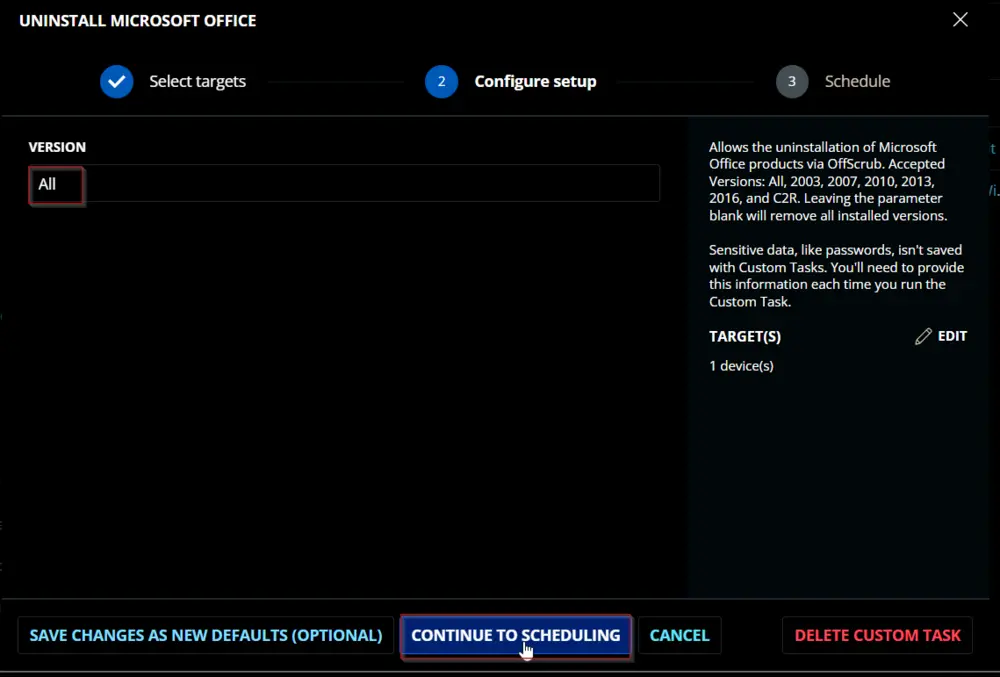Click the pencil icon next to EDIT
Image resolution: width=1000 pixels, height=677 pixels.
(x=923, y=337)
